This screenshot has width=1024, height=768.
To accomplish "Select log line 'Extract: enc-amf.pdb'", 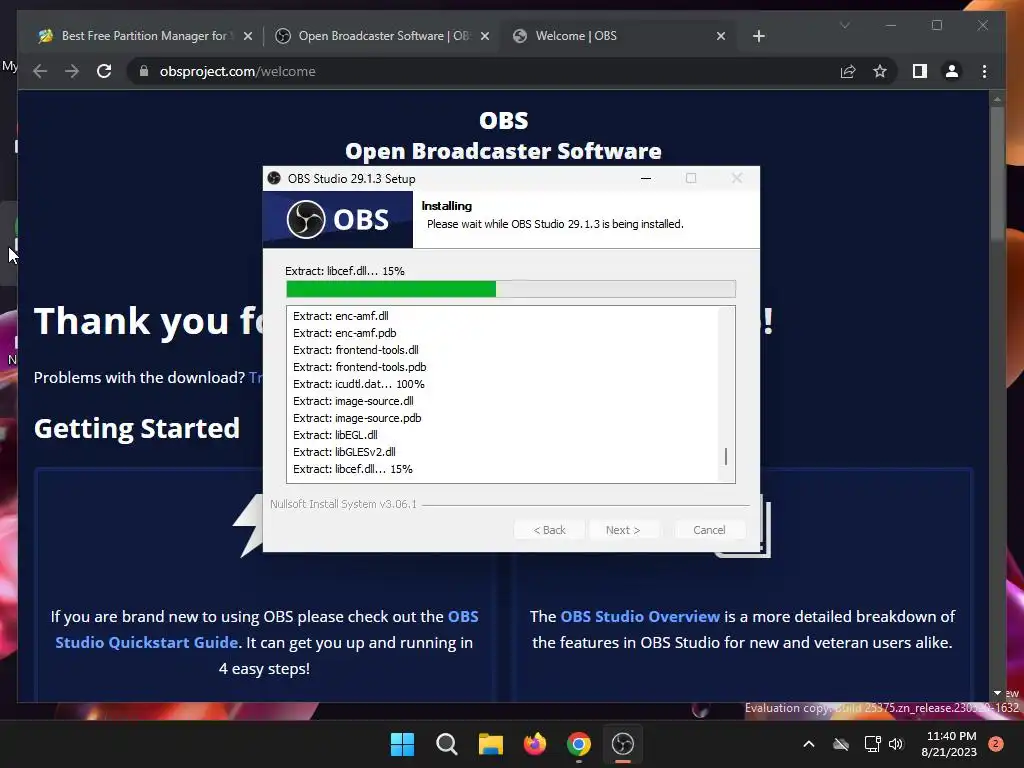I will [345, 333].
